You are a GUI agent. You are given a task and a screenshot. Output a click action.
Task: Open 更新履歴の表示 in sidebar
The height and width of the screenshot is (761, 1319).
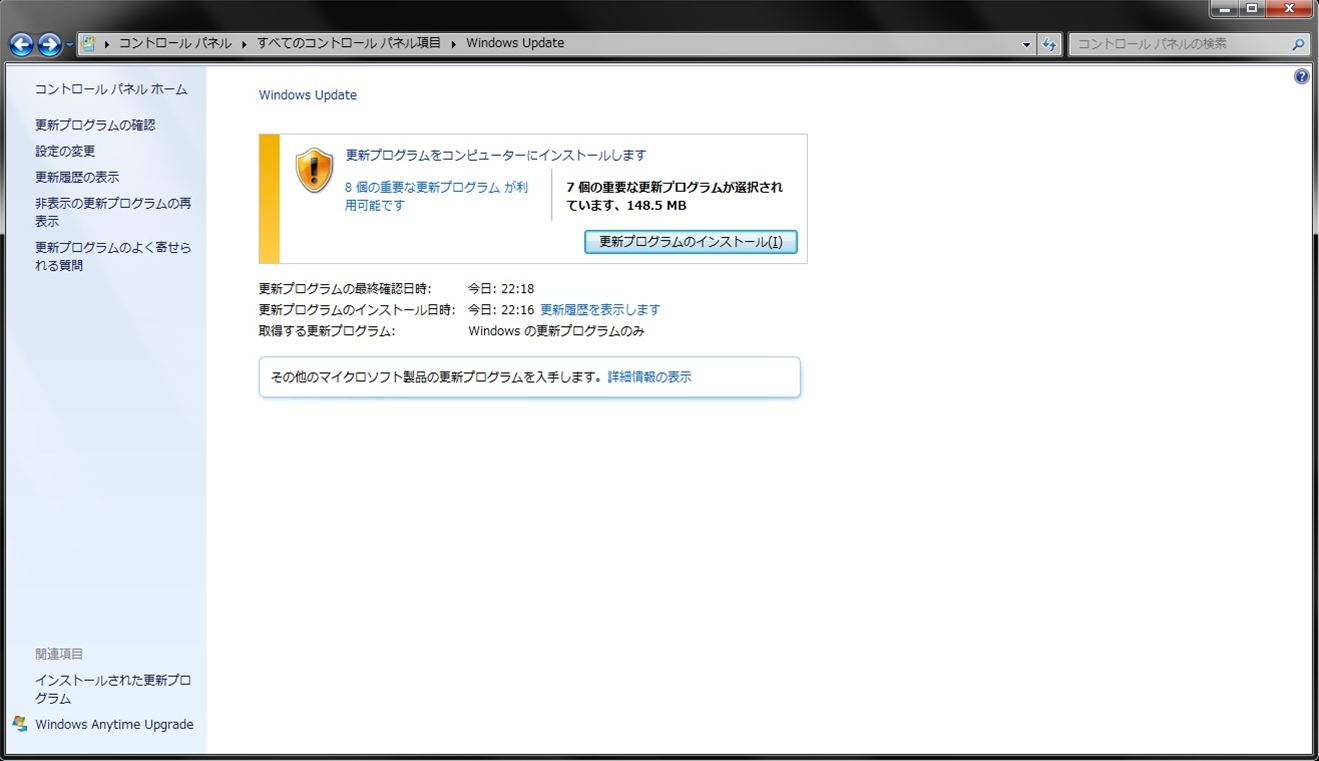[77, 177]
